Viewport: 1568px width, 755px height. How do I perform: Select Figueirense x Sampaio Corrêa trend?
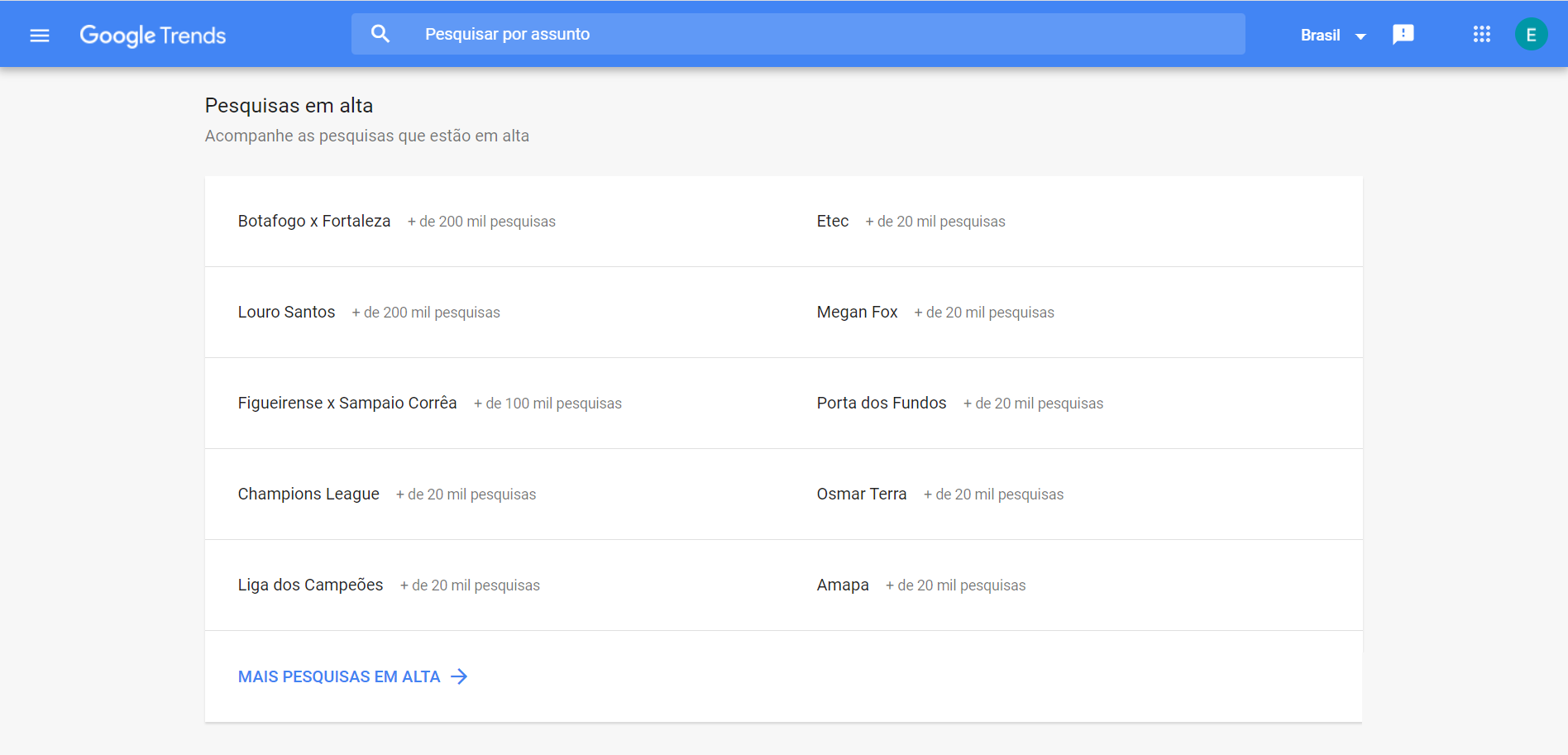347,403
